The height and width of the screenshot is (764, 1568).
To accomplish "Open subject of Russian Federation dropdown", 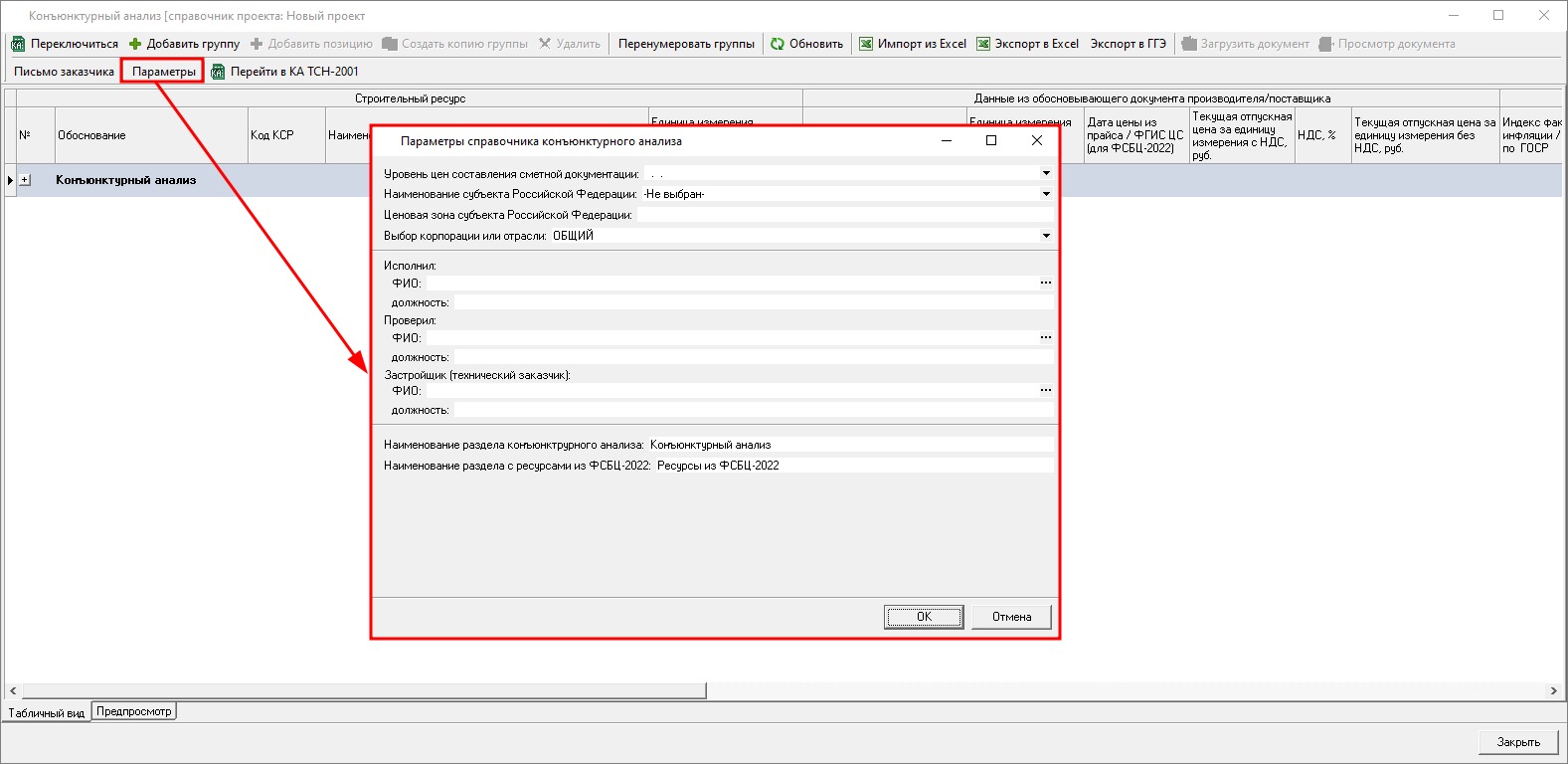I will click(1046, 195).
